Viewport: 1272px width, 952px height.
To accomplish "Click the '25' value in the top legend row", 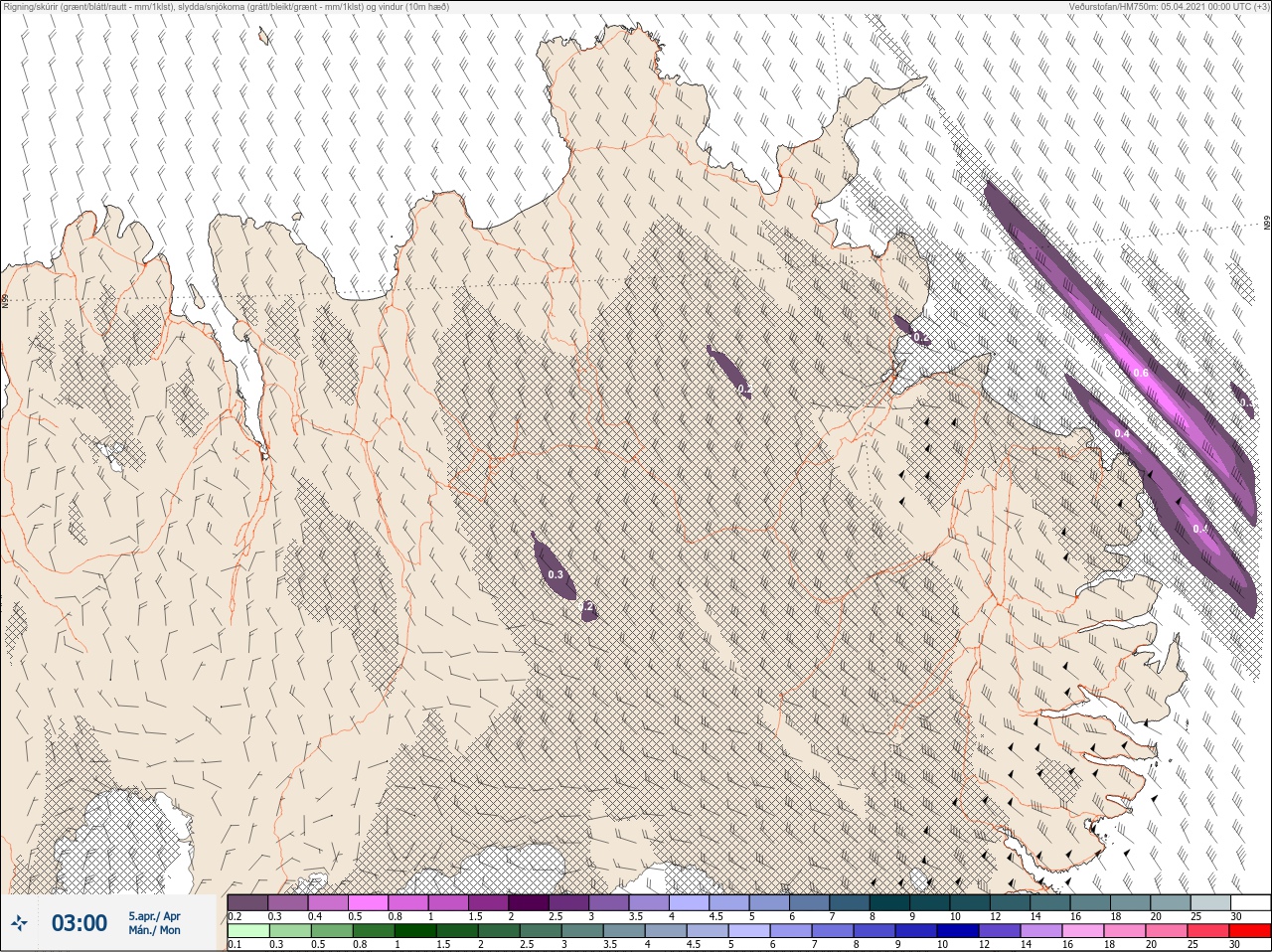I will (1195, 917).
